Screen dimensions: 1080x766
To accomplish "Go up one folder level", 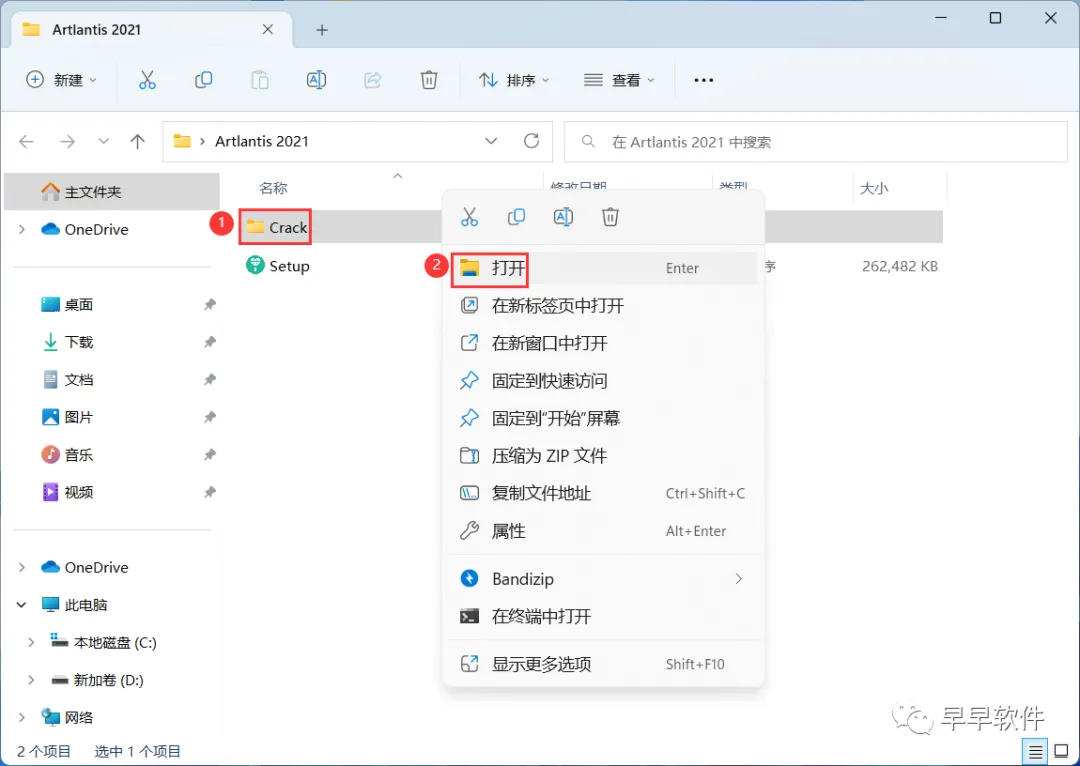I will (x=138, y=141).
